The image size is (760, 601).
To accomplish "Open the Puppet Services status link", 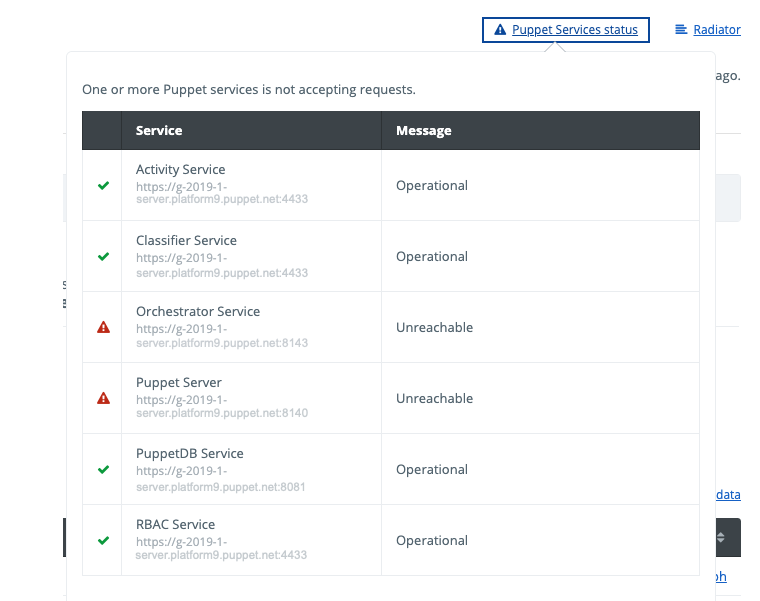I will (x=574, y=30).
